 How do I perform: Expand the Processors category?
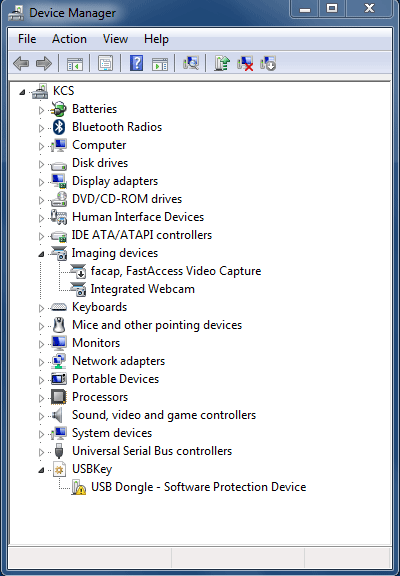41,398
